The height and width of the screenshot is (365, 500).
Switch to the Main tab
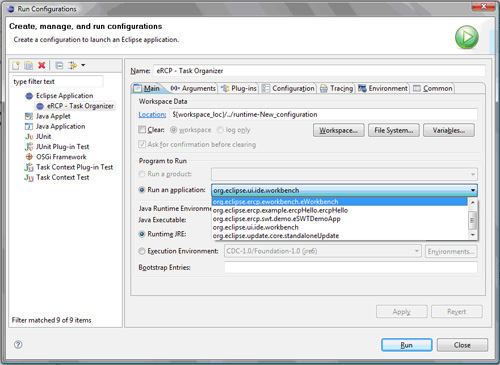click(x=147, y=88)
